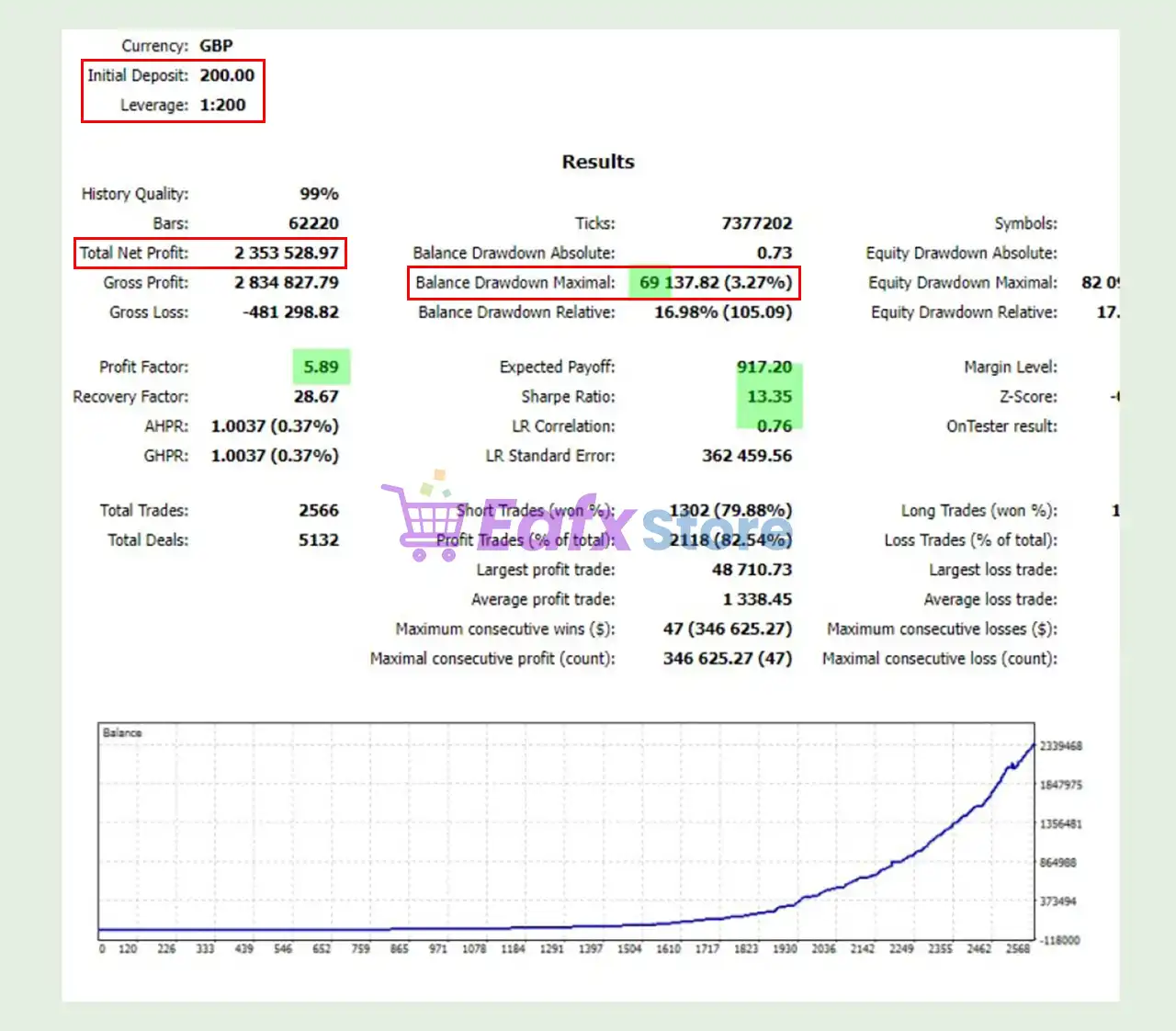The image size is (1176, 1031).
Task: Click the Margin Level label
Action: pyautogui.click(x=1011, y=367)
